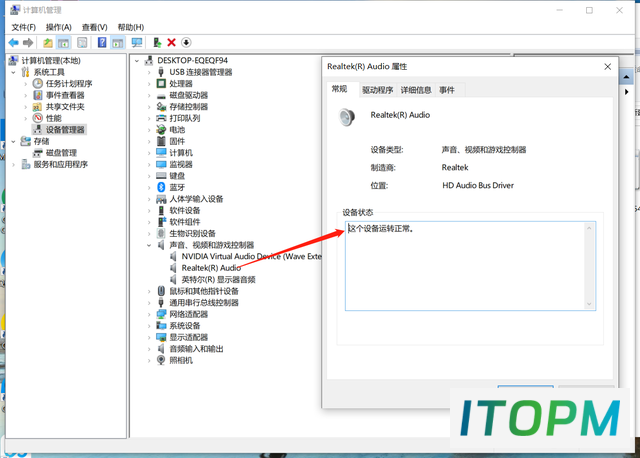The width and height of the screenshot is (640, 458).
Task: Close the Realtek(R) Audio 属性 dialog
Action: point(607,67)
